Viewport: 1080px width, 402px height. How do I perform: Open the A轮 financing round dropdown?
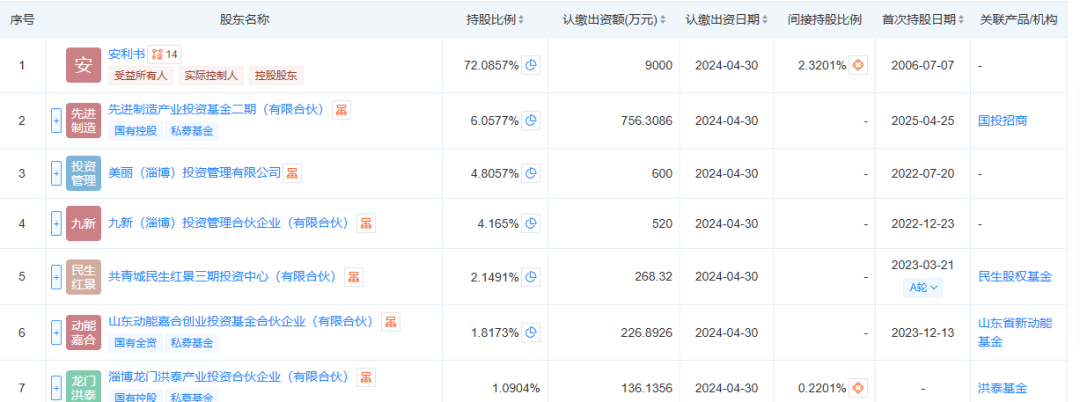click(922, 288)
